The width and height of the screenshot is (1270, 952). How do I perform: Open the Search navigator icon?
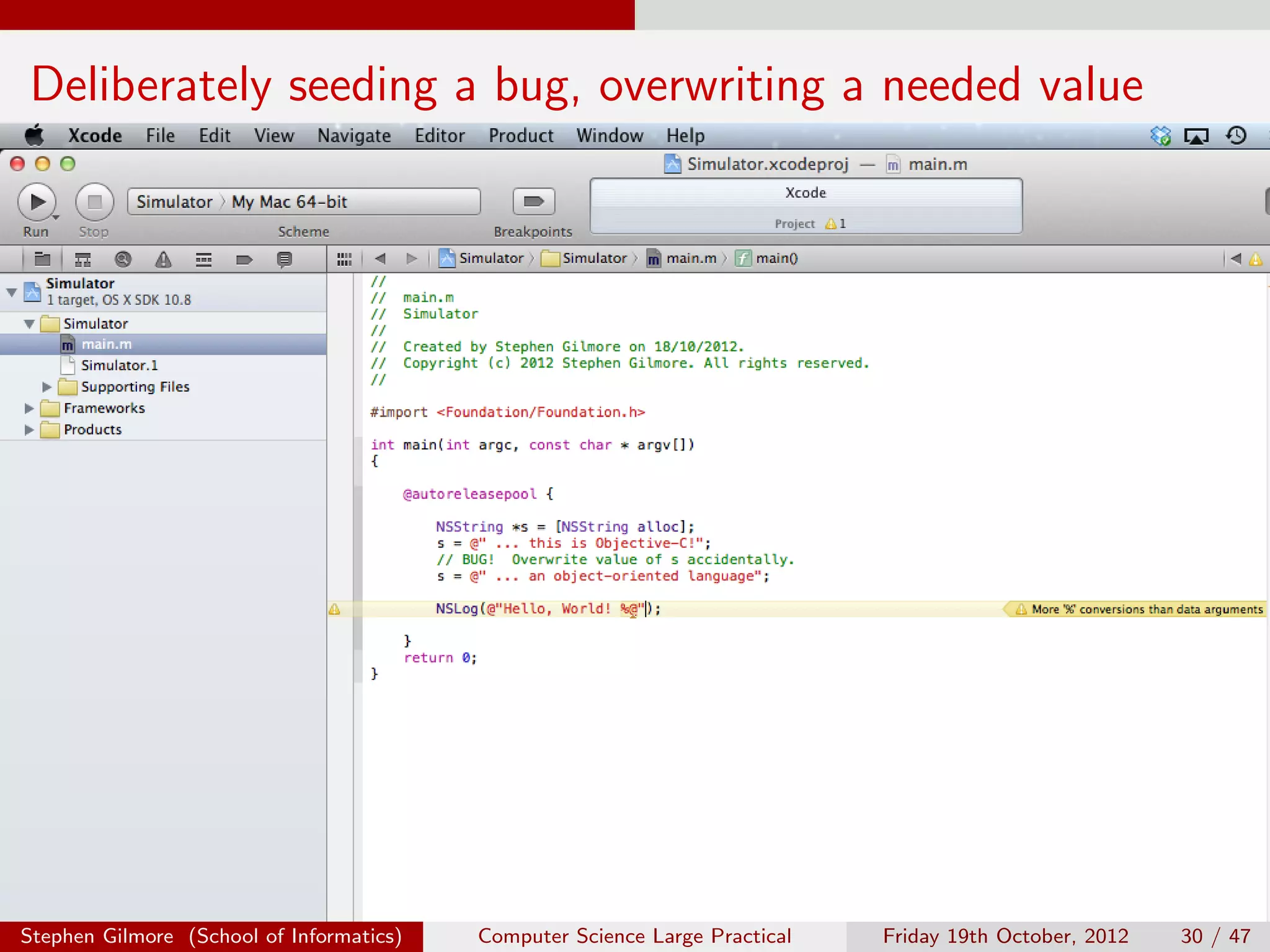pyautogui.click(x=123, y=259)
